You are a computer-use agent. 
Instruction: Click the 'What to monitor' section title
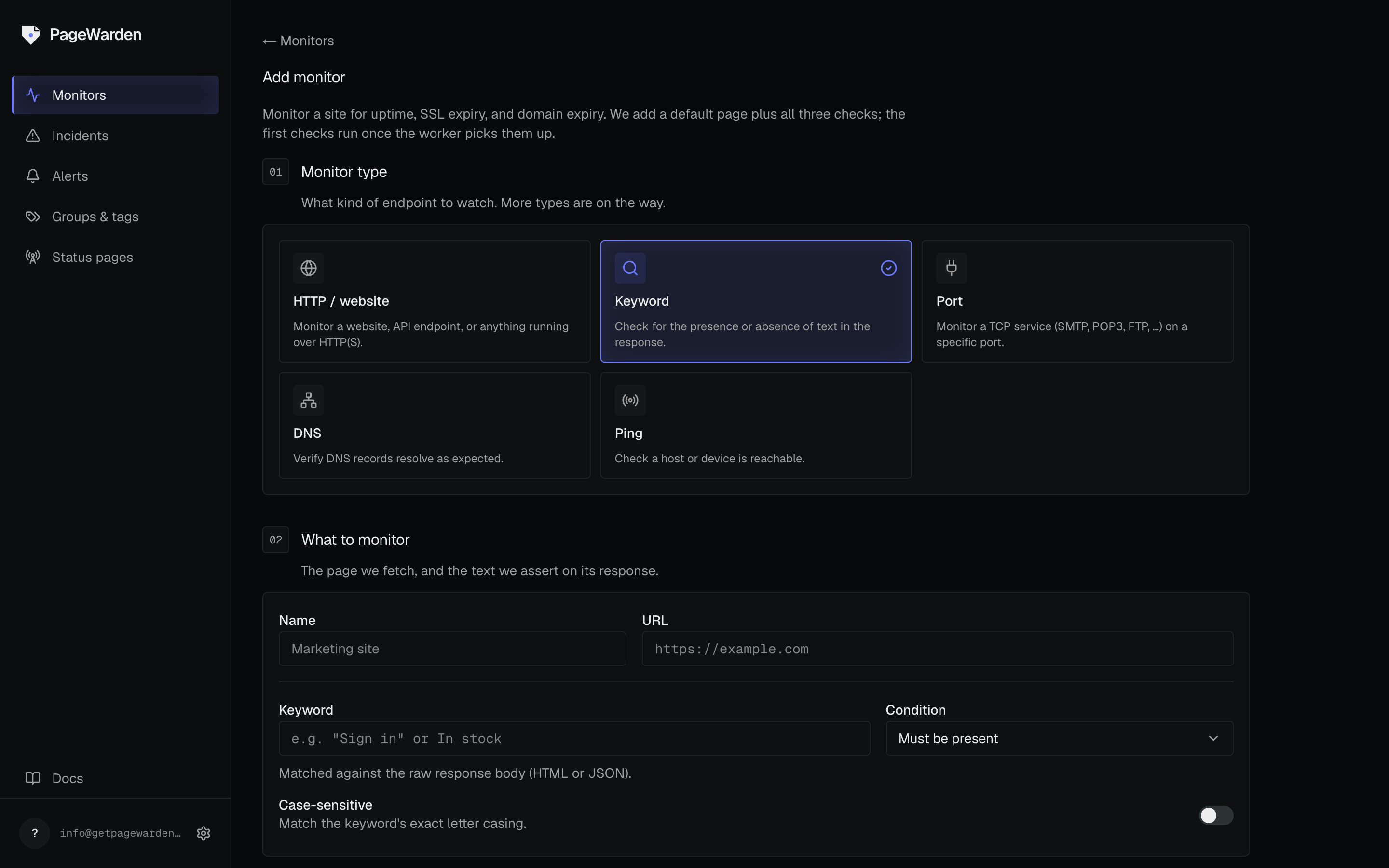coord(355,540)
